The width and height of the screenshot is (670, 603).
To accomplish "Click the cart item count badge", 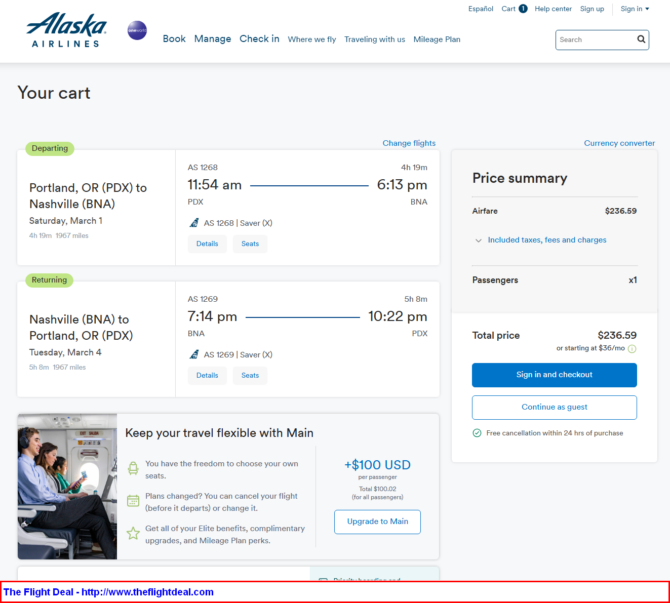I will 523,9.
